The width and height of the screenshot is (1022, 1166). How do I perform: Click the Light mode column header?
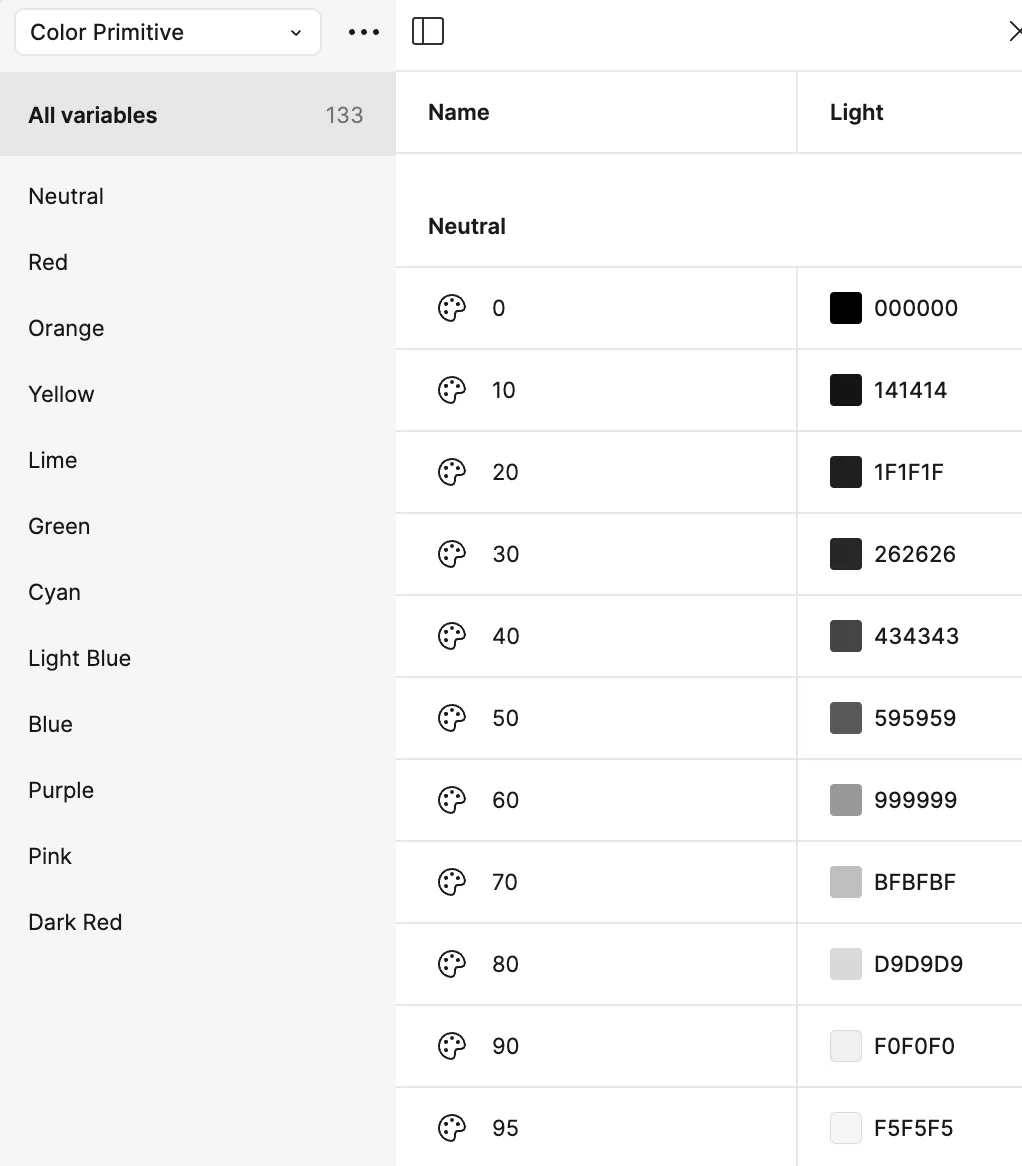[x=857, y=112]
